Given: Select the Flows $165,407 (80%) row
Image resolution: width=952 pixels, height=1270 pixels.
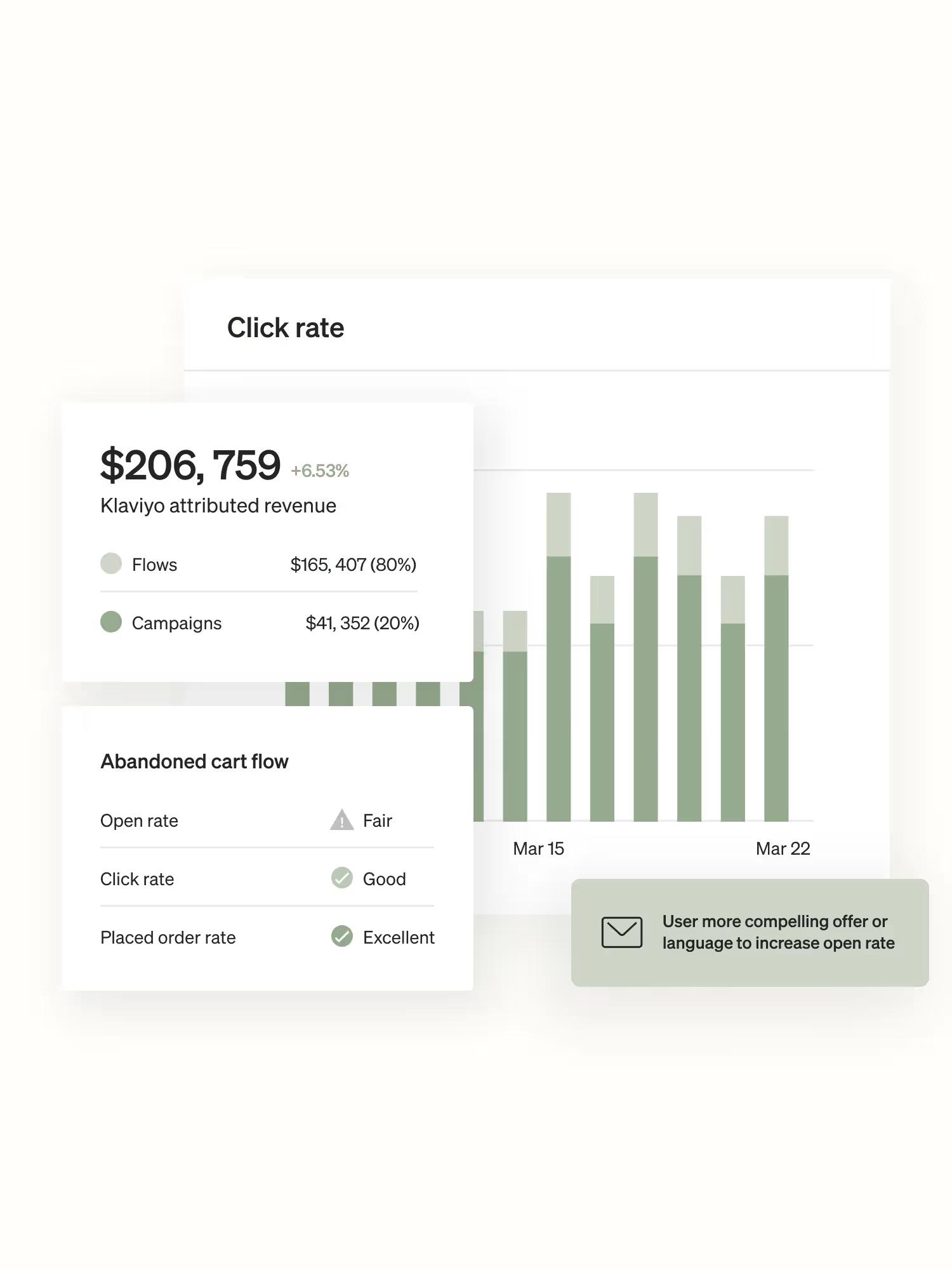Looking at the screenshot, I should click(x=258, y=565).
